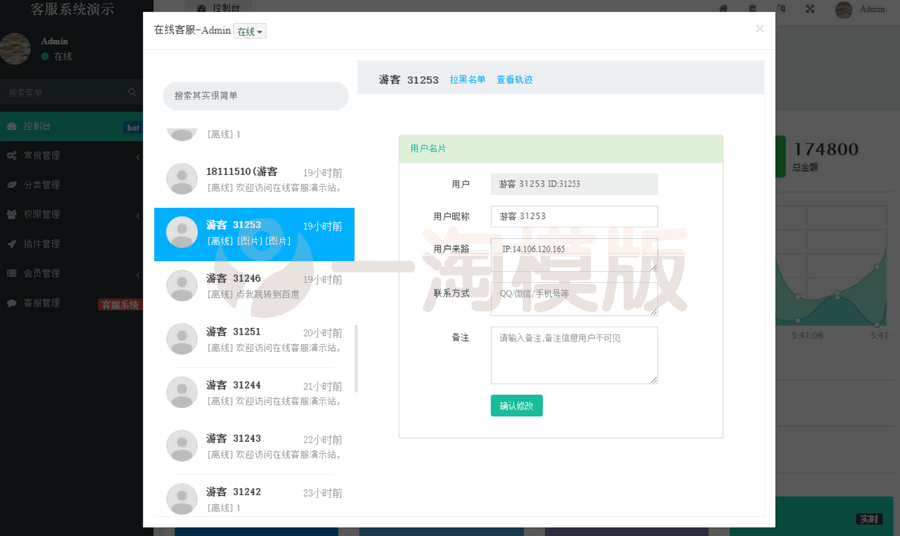
Task: Click avatar of 游客 31242
Action: coord(182,499)
